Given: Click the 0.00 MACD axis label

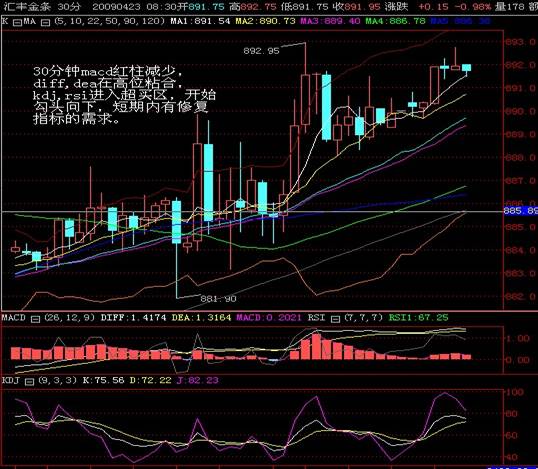Looking at the screenshot, I should pos(518,360).
